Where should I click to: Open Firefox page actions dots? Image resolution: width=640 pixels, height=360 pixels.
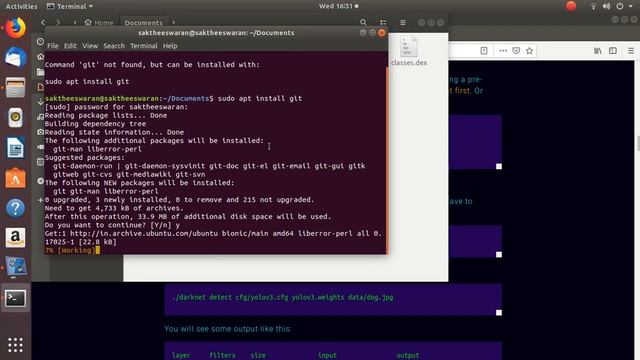tap(503, 51)
